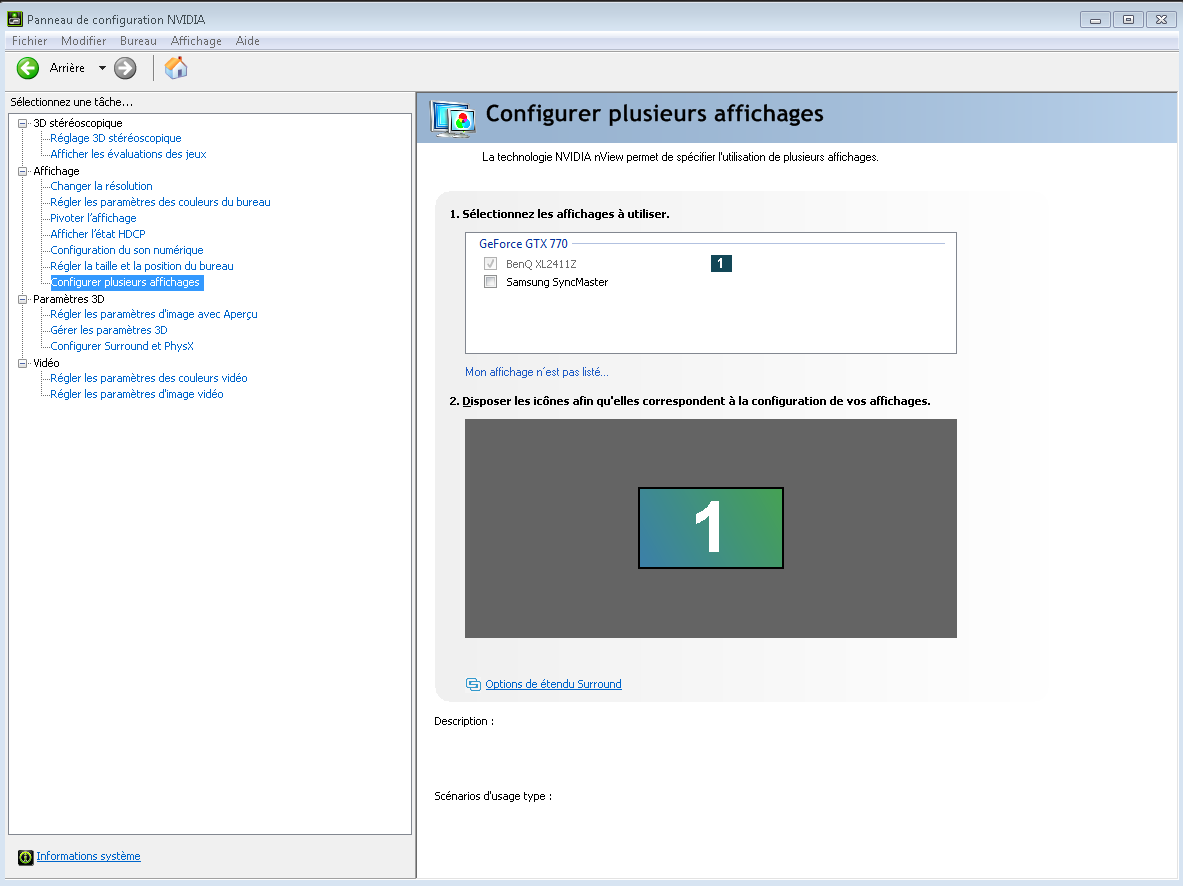Open the Bureau menu

click(x=138, y=41)
